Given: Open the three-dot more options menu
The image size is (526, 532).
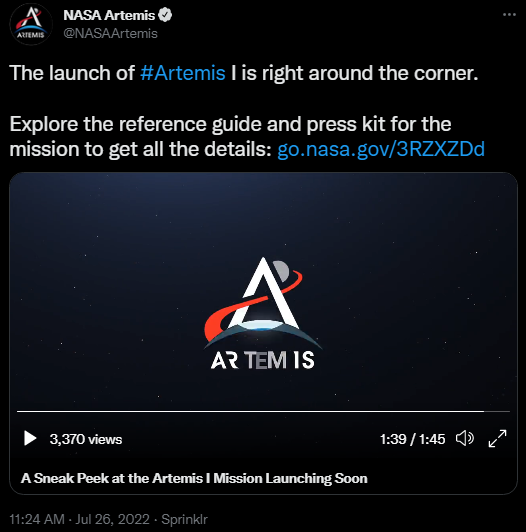Looking at the screenshot, I should pyautogui.click(x=509, y=15).
